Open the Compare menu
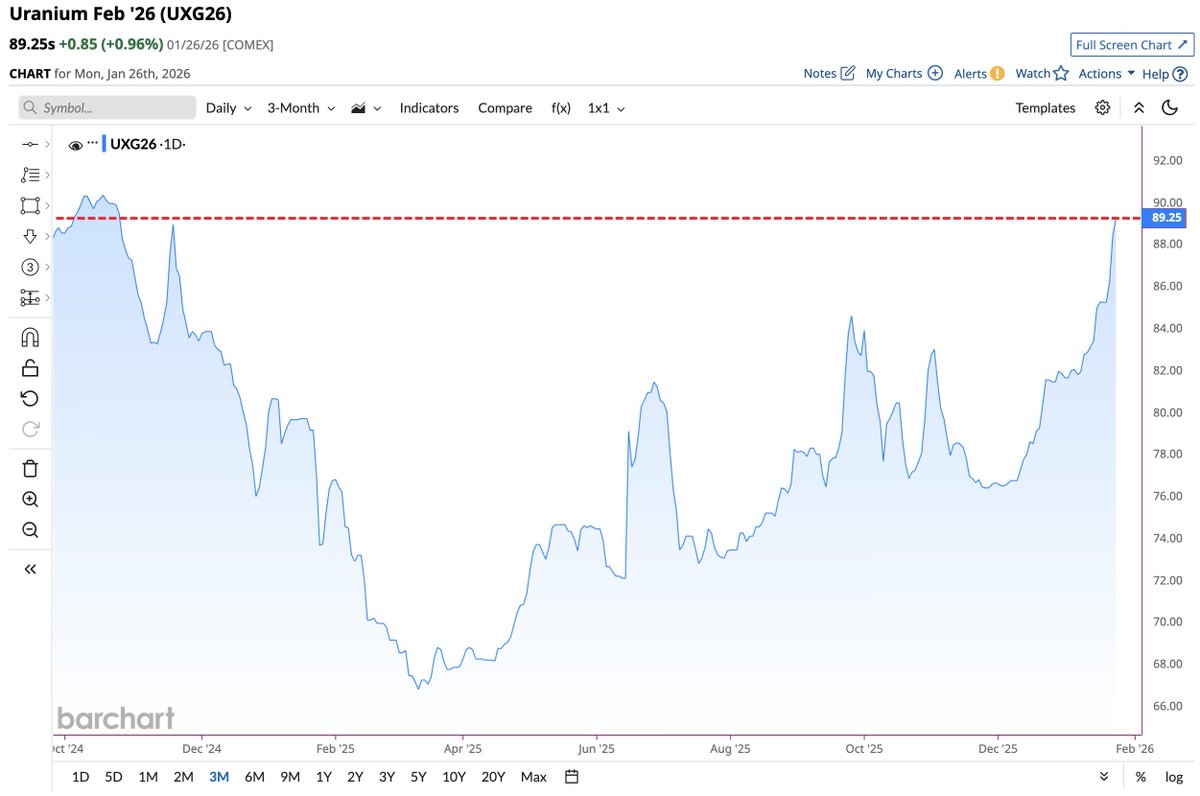The width and height of the screenshot is (1200, 796). (505, 108)
